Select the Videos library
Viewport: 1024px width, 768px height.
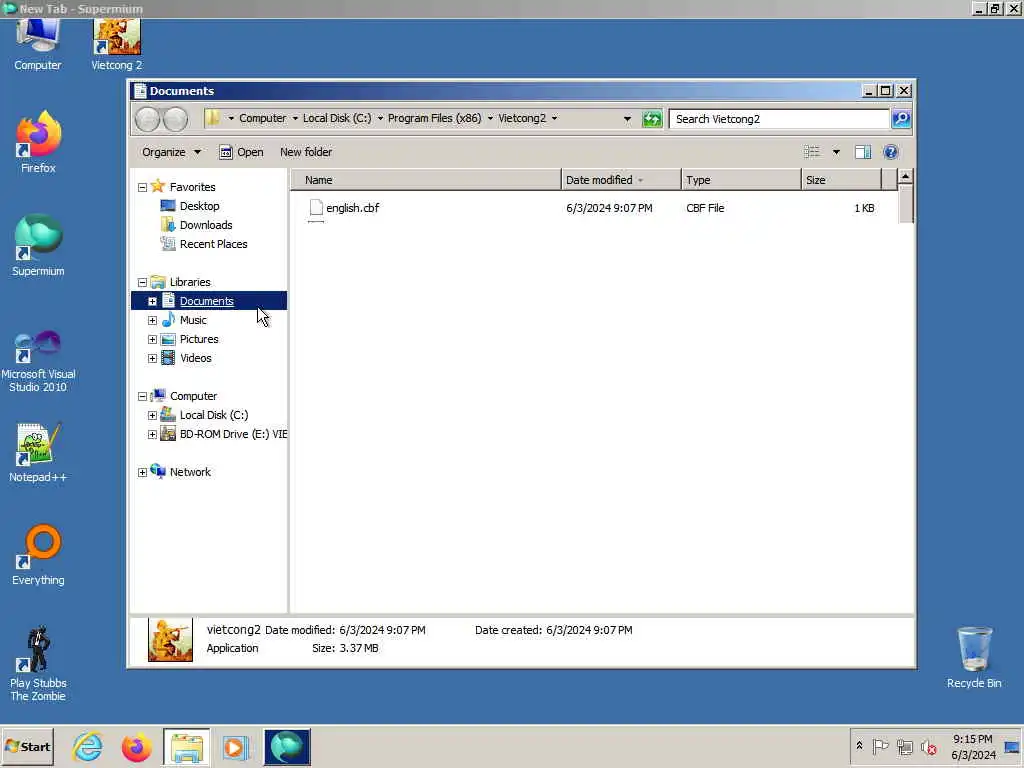pos(196,358)
